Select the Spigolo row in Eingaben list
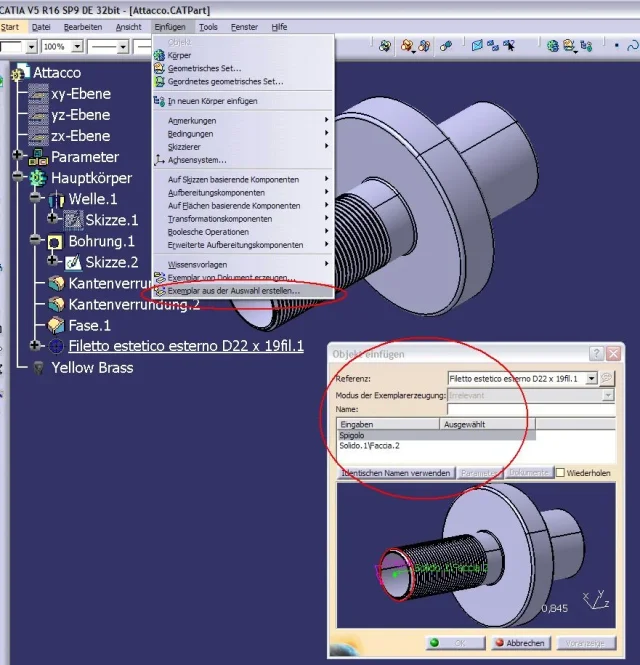The width and height of the screenshot is (640, 665). tap(436, 435)
